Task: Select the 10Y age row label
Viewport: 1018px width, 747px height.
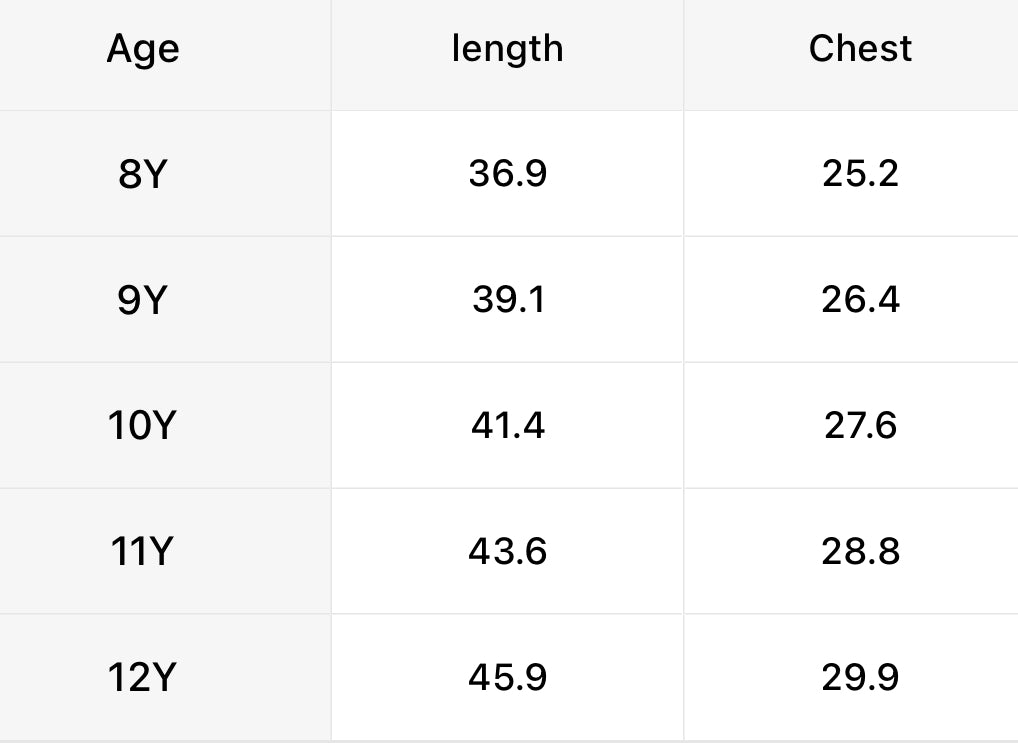Action: point(142,426)
